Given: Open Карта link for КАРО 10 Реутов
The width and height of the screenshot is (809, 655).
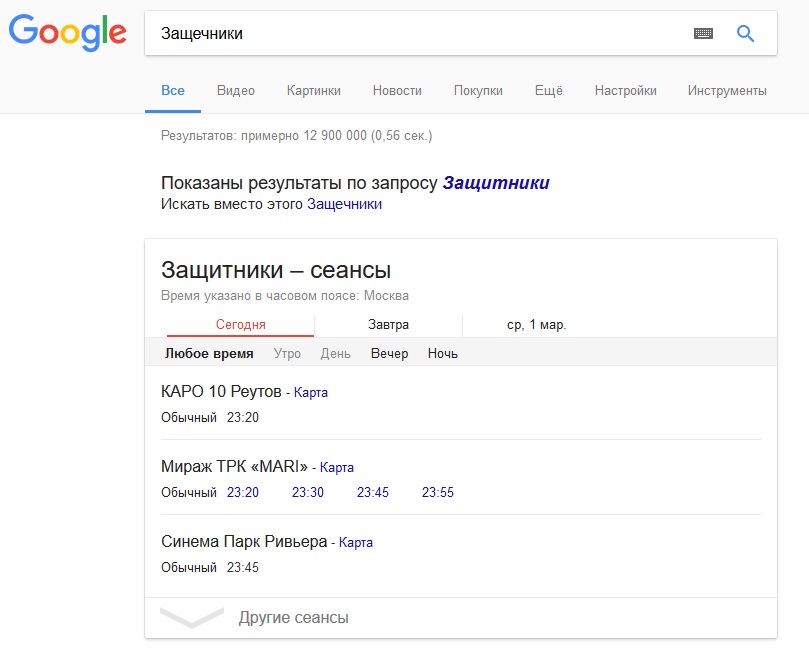Looking at the screenshot, I should [x=311, y=393].
